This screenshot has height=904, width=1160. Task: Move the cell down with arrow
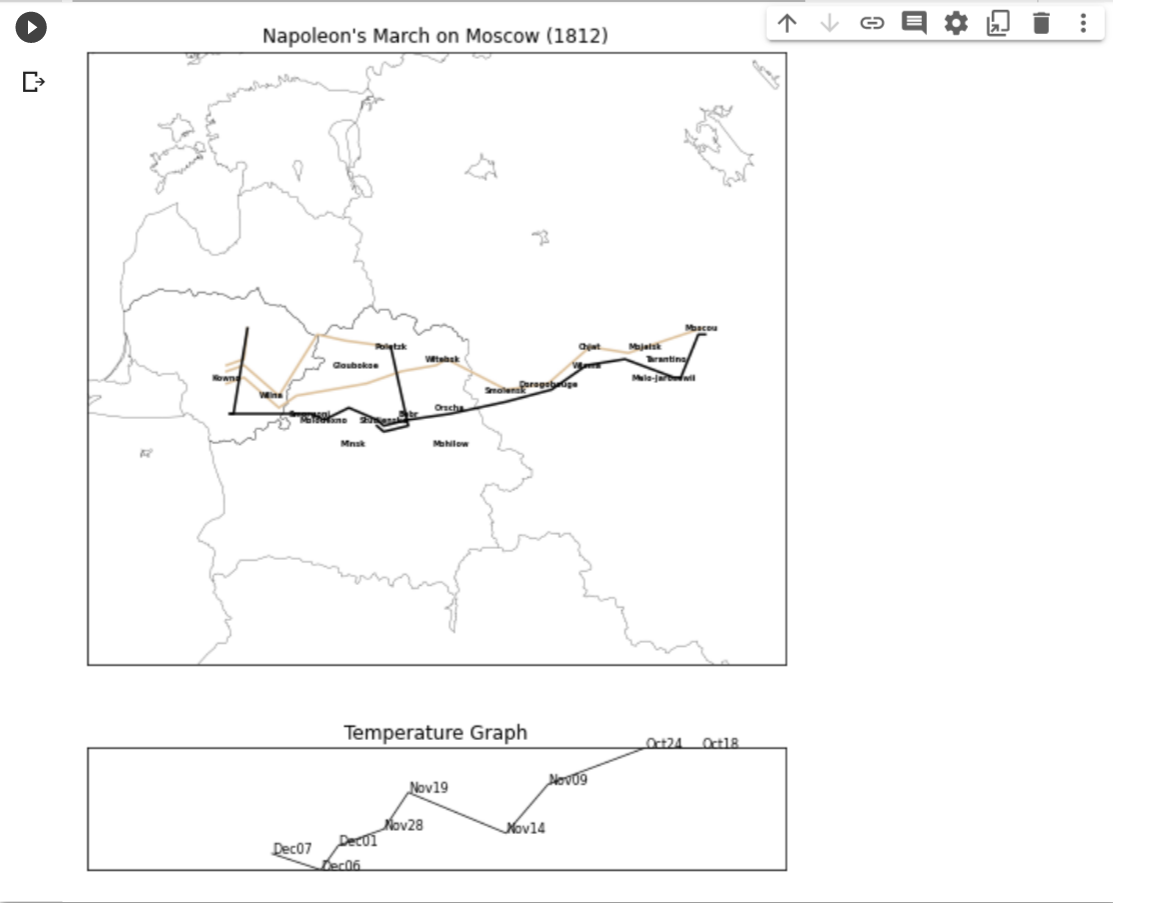pos(829,23)
